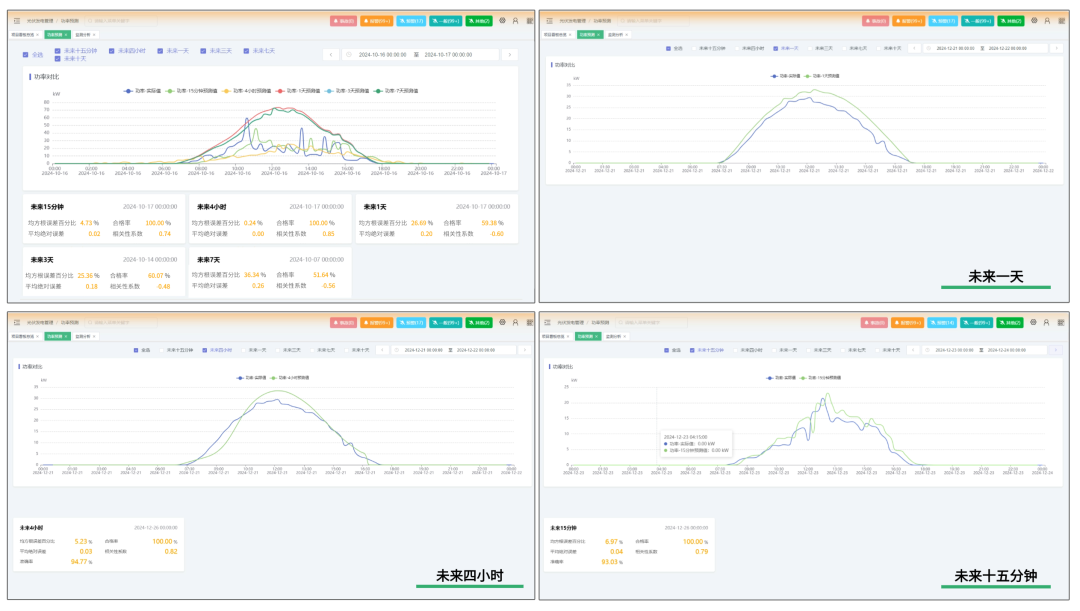Toggle 4小时预测值 legend series in top-left chart
Viewport: 1080px width, 611px height.
pos(247,91)
